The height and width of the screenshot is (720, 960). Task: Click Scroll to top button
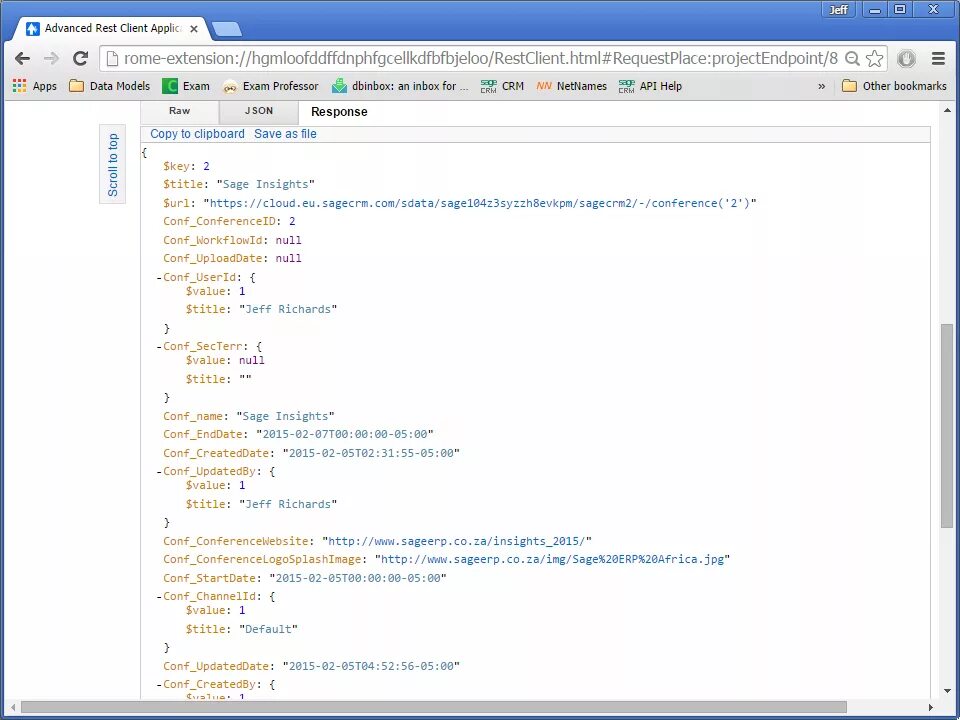(113, 164)
